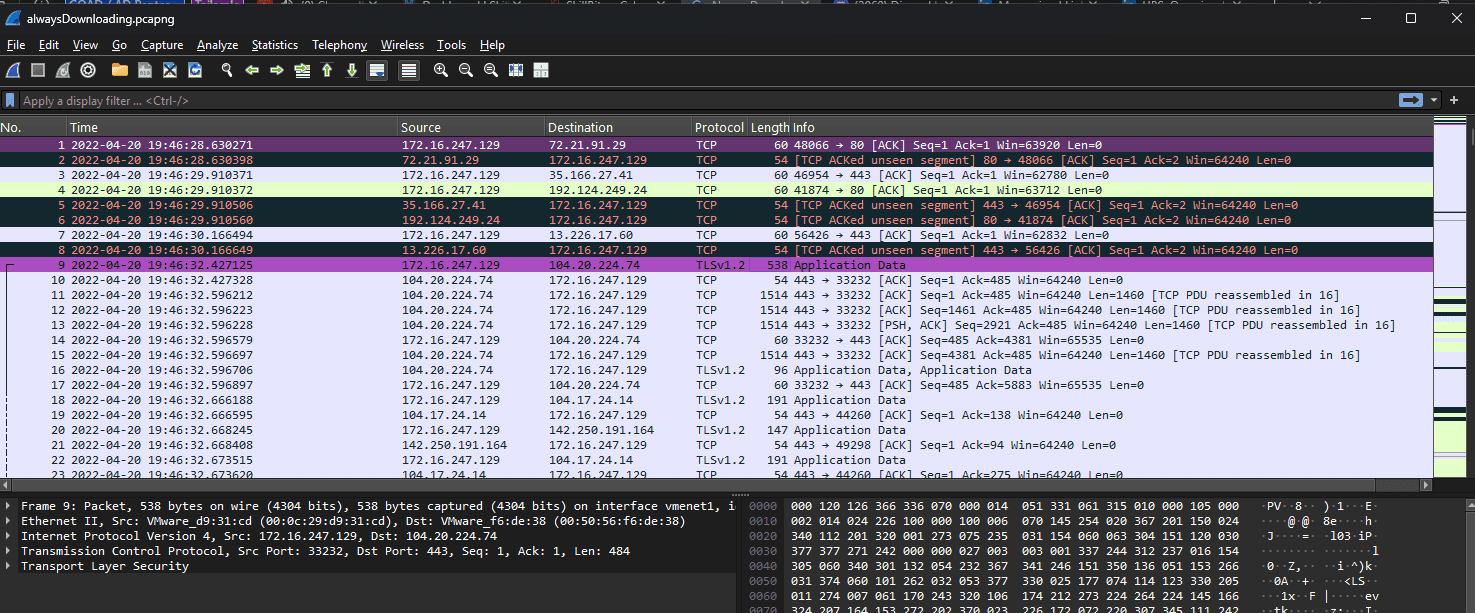Click the last main toolbar icon
Viewport: 1475px width, 613px height.
click(541, 70)
